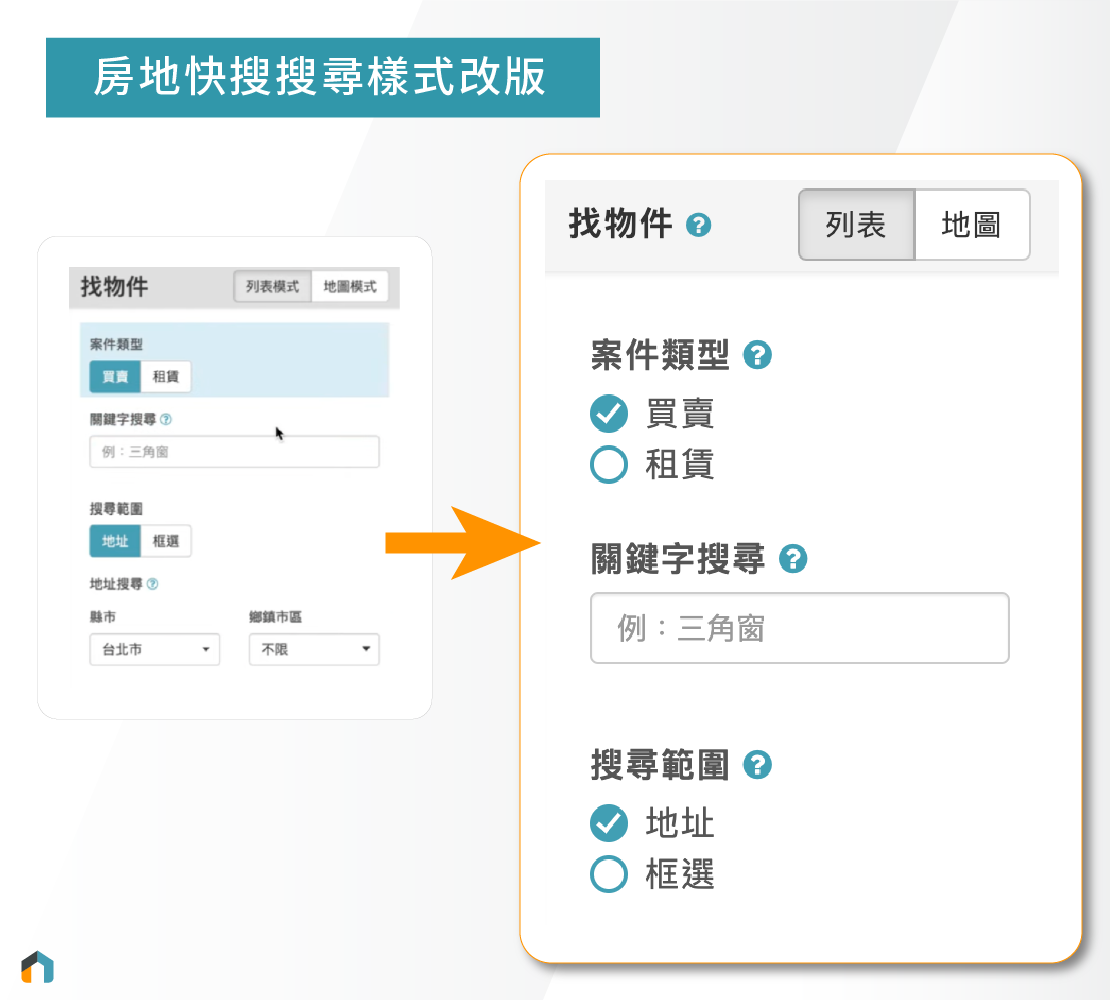This screenshot has height=1000, width=1110.
Task: Toggle 地址 button in old search range
Action: (x=115, y=541)
